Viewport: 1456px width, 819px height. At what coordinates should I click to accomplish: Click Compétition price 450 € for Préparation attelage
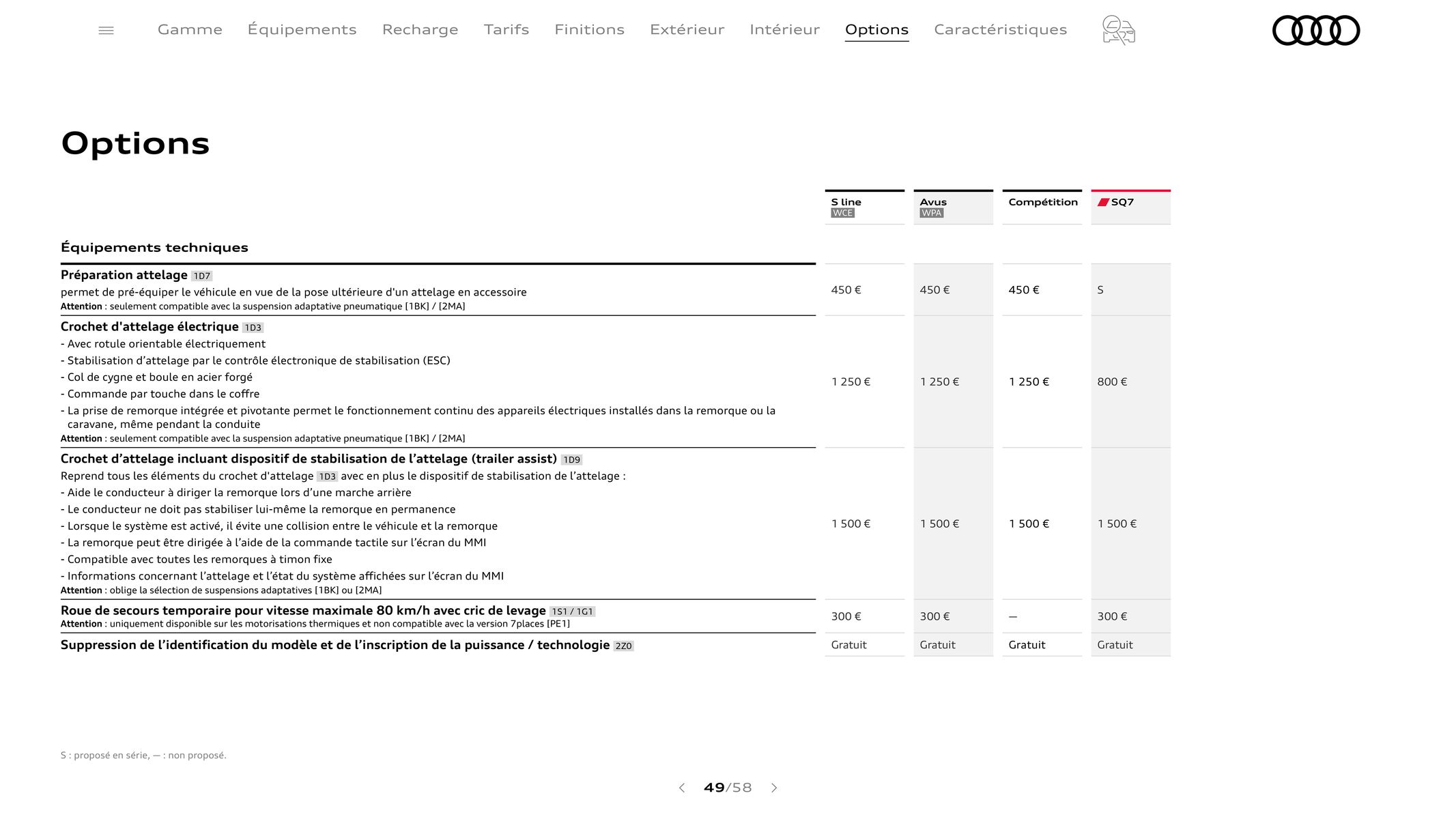click(1023, 290)
